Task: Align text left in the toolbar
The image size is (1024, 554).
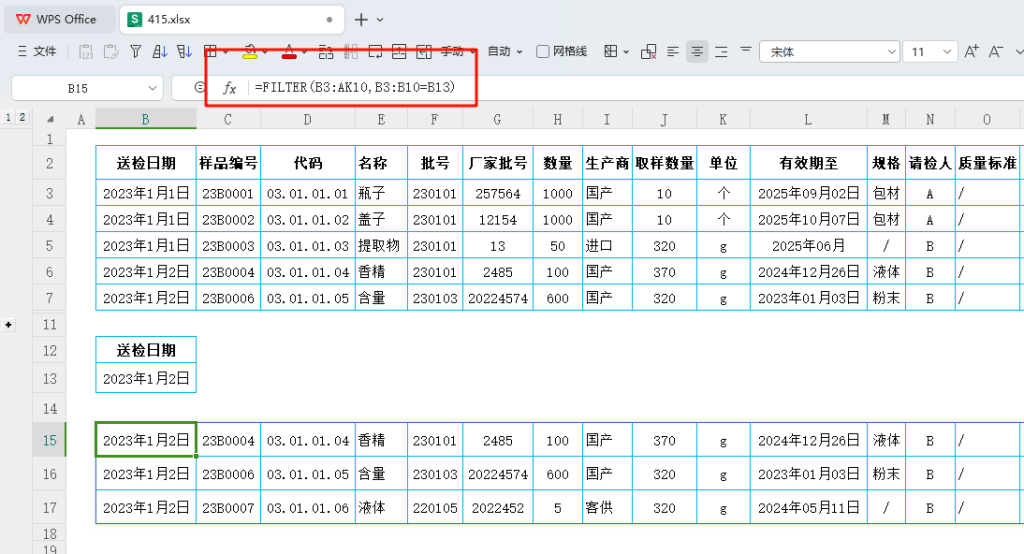Action: [673, 52]
